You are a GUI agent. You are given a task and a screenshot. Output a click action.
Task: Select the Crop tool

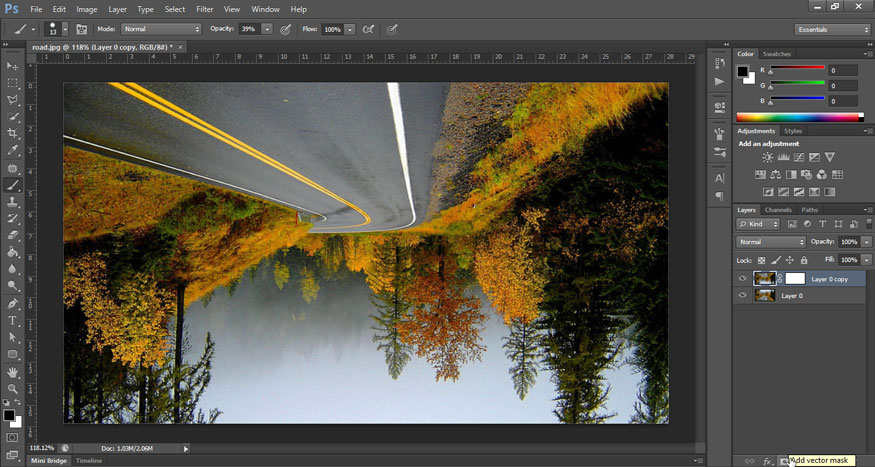[13, 133]
